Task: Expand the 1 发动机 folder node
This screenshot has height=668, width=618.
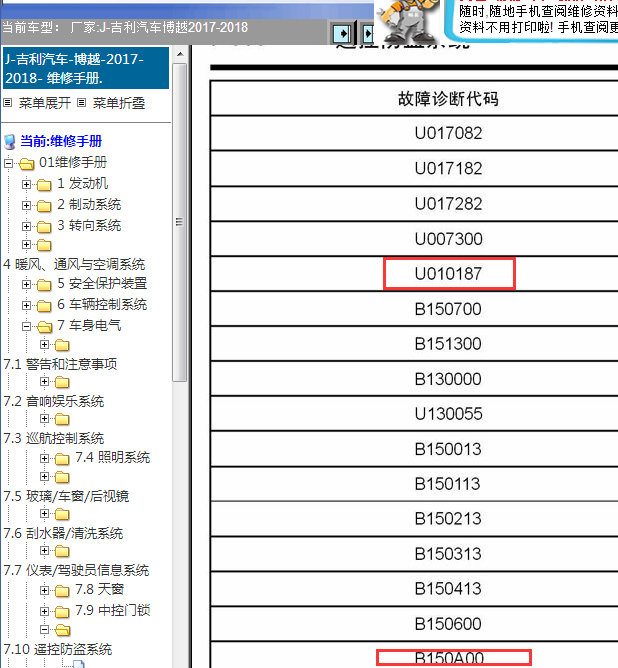Action: (26, 184)
